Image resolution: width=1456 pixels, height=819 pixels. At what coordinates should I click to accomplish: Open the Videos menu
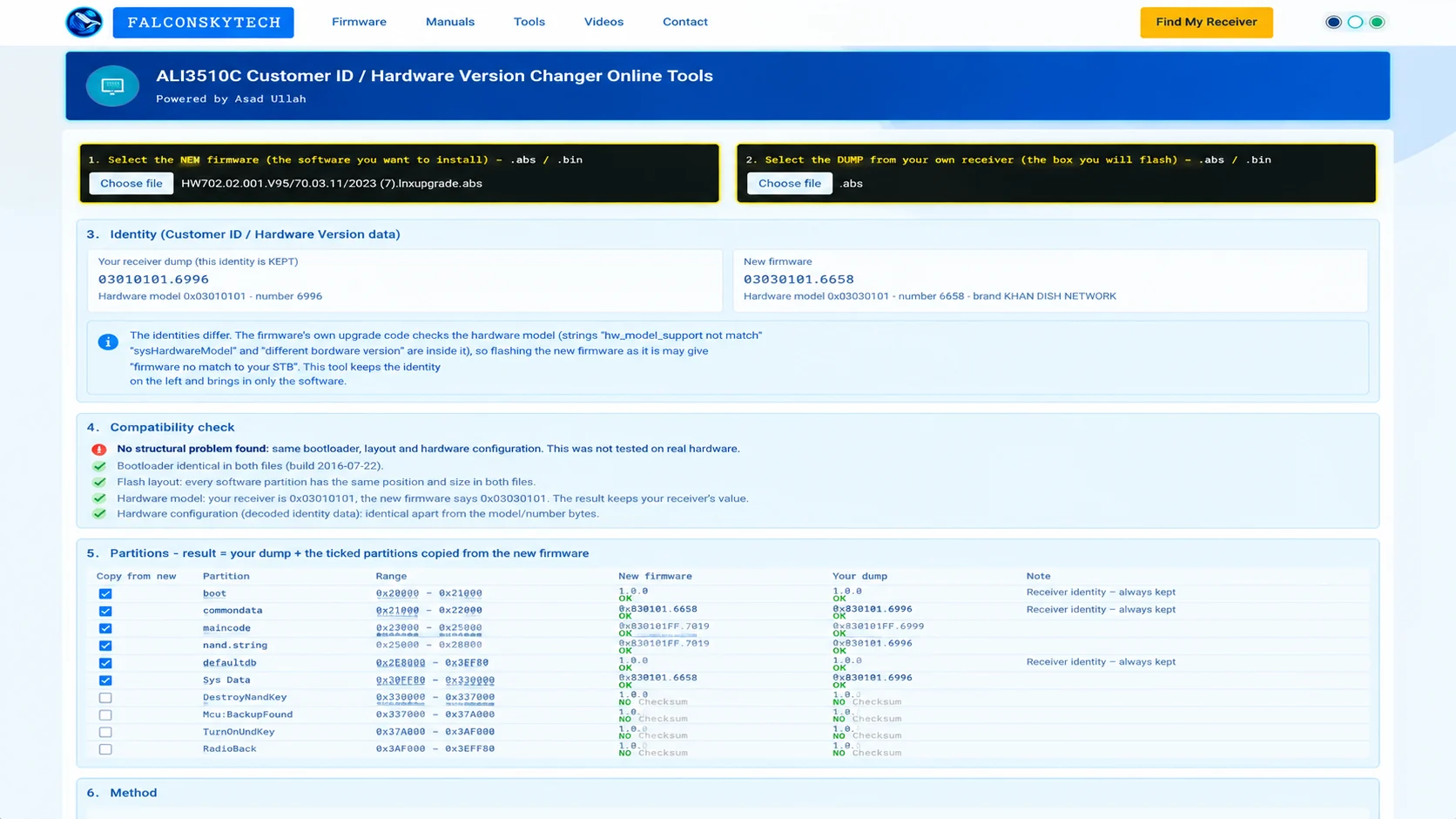click(603, 22)
